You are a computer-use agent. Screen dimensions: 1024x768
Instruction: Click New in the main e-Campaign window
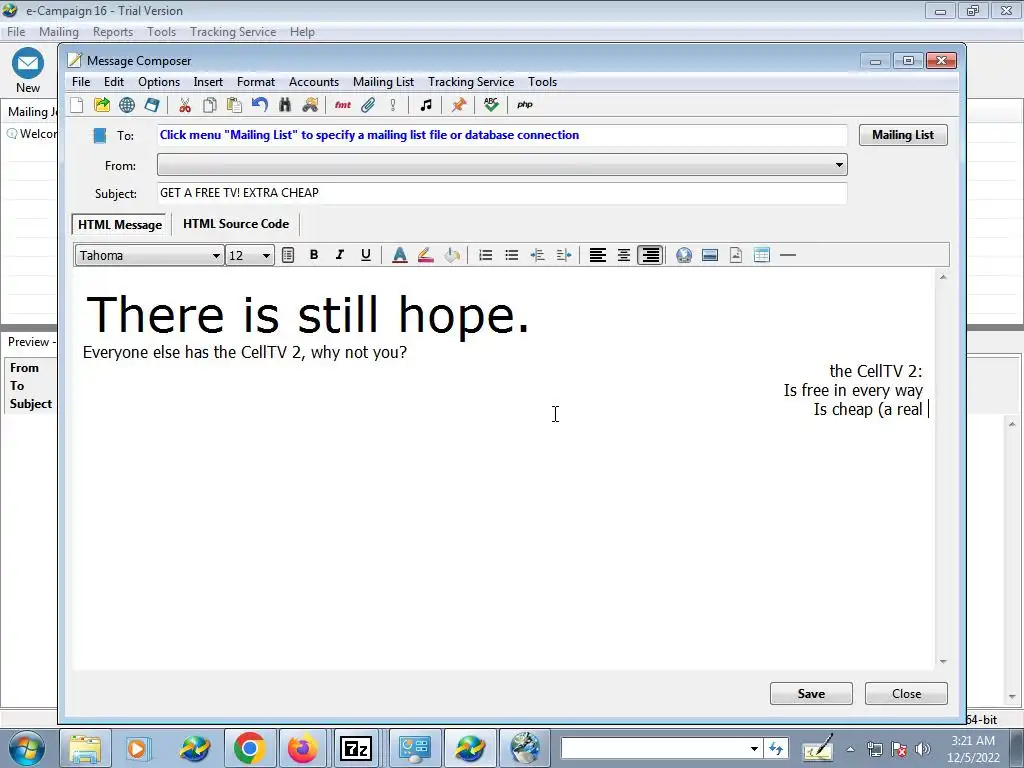pyautogui.click(x=27, y=71)
